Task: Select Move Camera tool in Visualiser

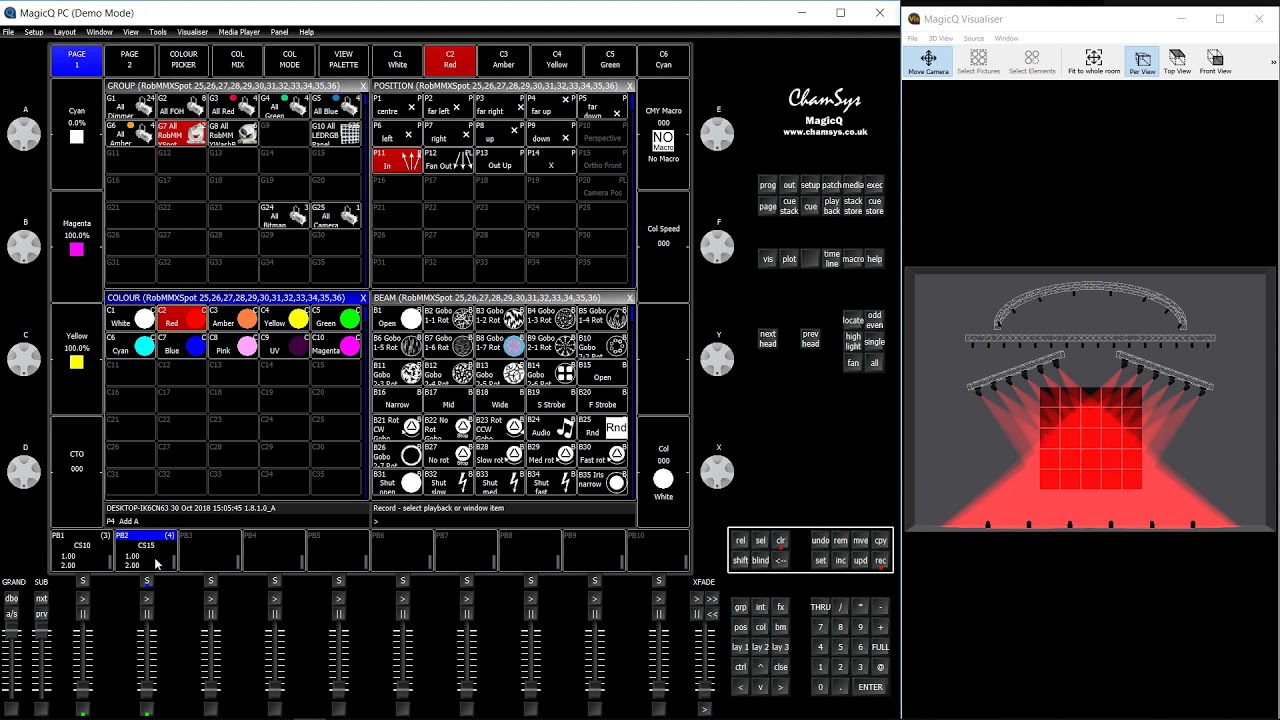Action: click(929, 62)
